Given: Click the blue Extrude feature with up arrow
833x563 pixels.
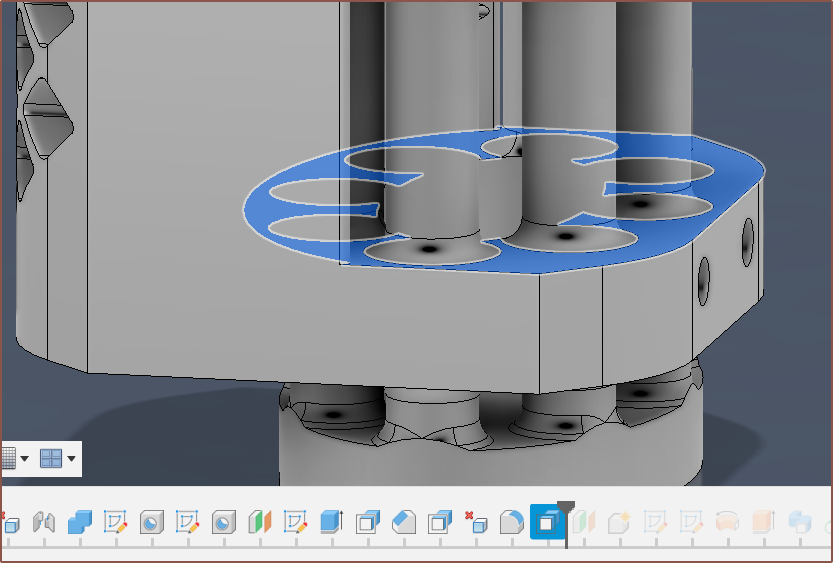Looking at the screenshot, I should 331,522.
